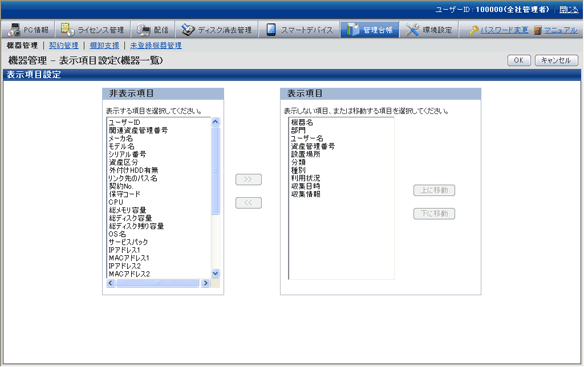584x367 pixels.
Task: Open the スマートデバイス tab
Action: (x=299, y=29)
